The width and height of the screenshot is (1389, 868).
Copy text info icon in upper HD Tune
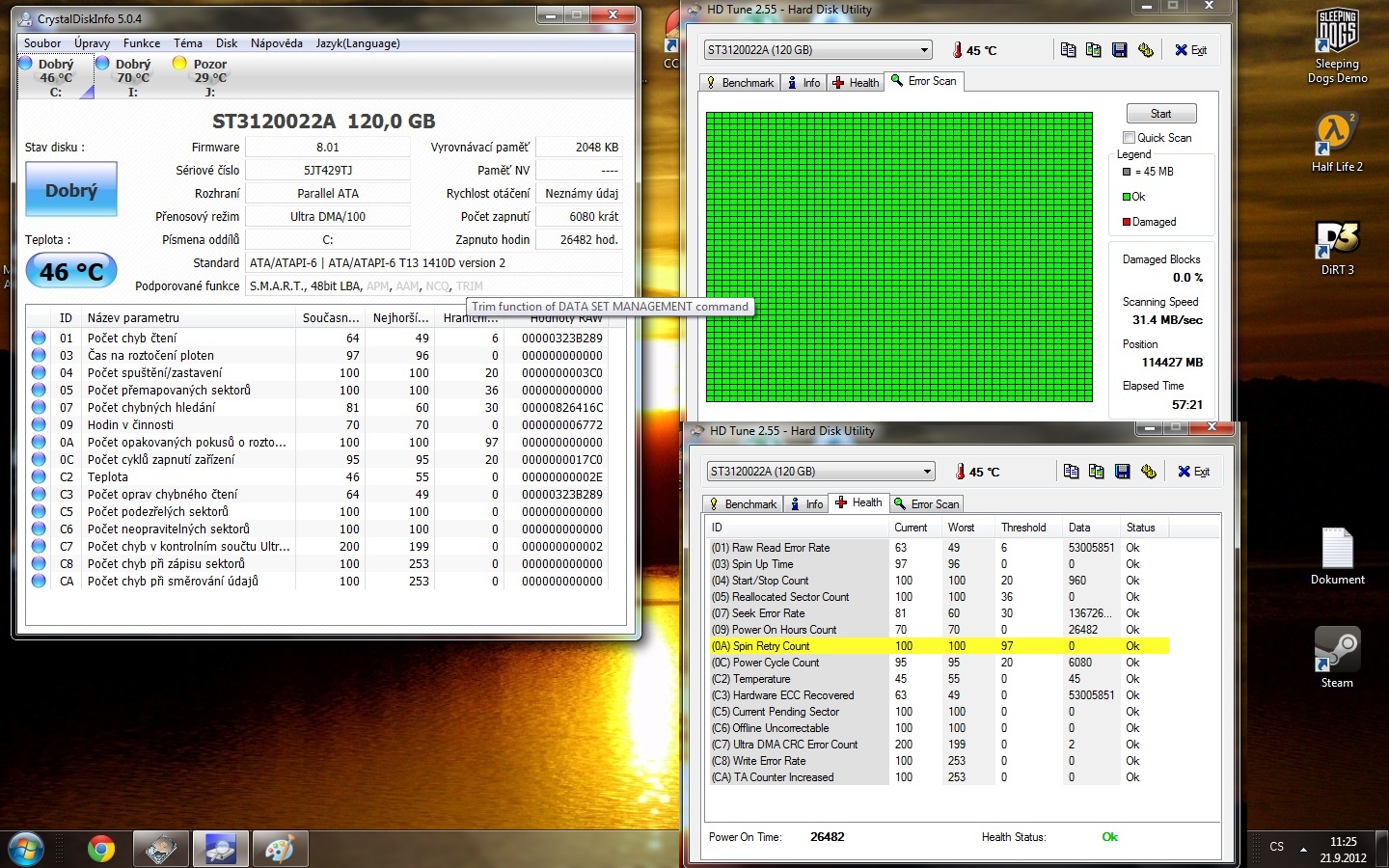point(1068,50)
